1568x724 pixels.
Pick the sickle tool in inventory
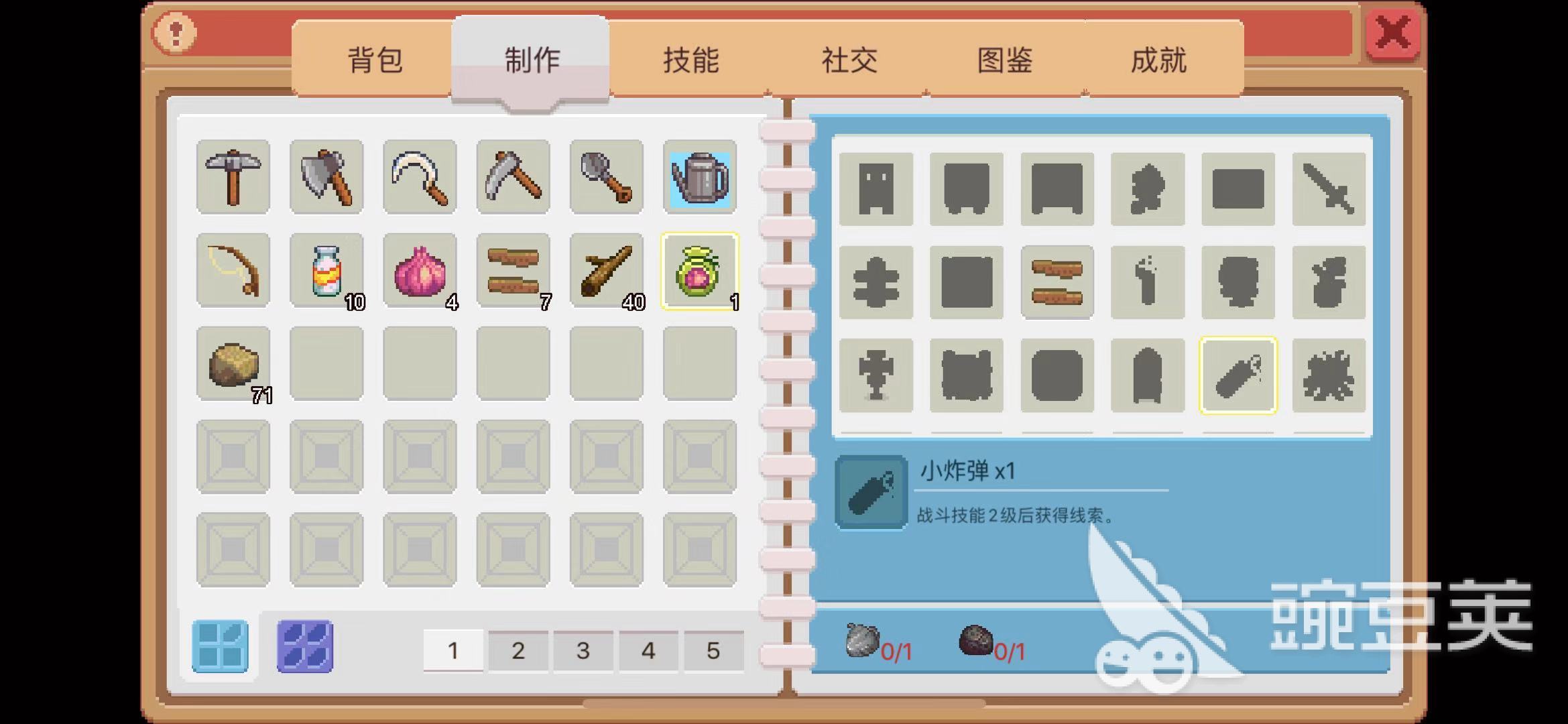click(420, 177)
